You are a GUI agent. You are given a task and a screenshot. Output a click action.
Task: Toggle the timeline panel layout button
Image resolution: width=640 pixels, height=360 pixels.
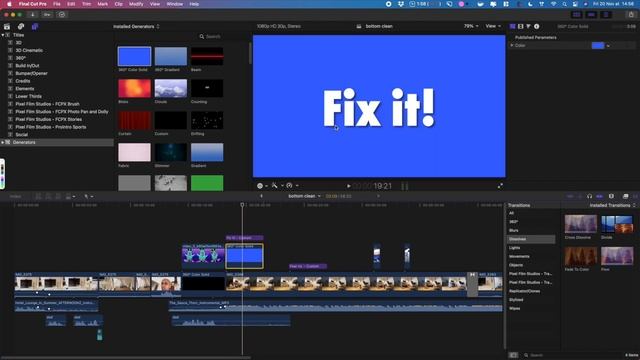click(x=591, y=15)
